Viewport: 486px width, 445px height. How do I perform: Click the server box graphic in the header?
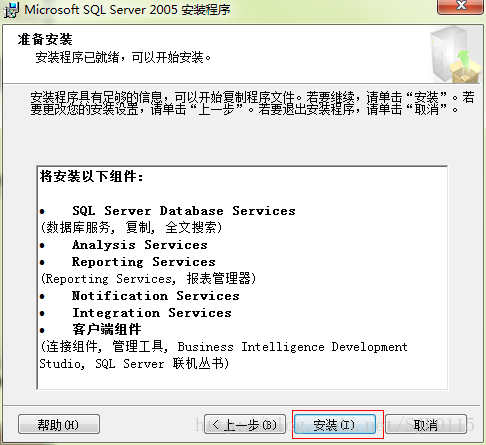(455, 55)
